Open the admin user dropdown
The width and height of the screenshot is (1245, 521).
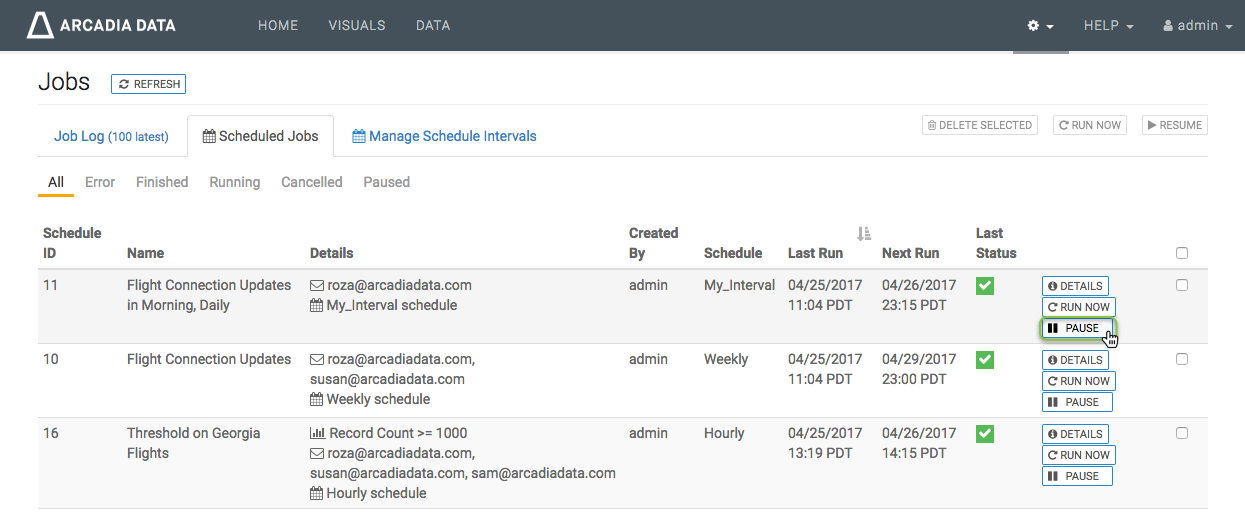point(1197,26)
